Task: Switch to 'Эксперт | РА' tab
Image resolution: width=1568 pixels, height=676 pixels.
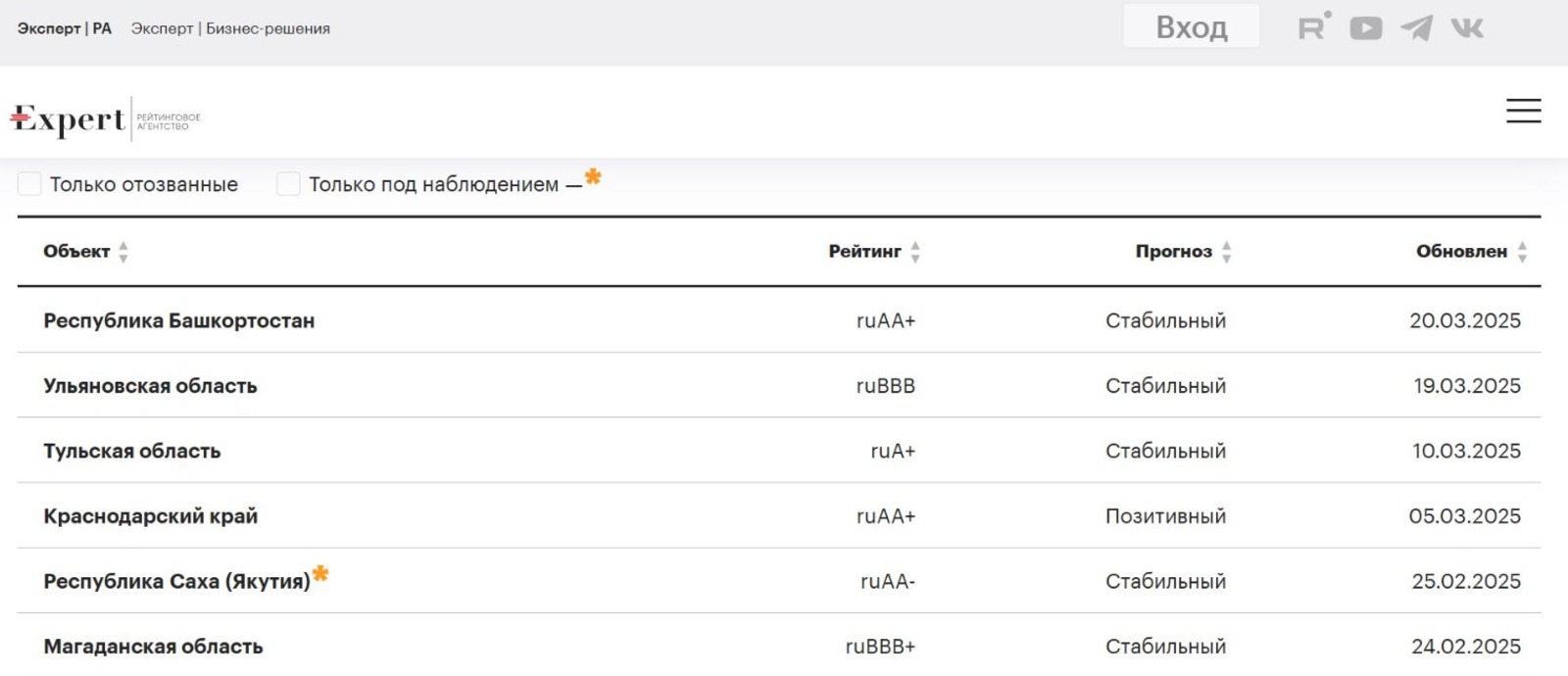Action: click(x=65, y=28)
